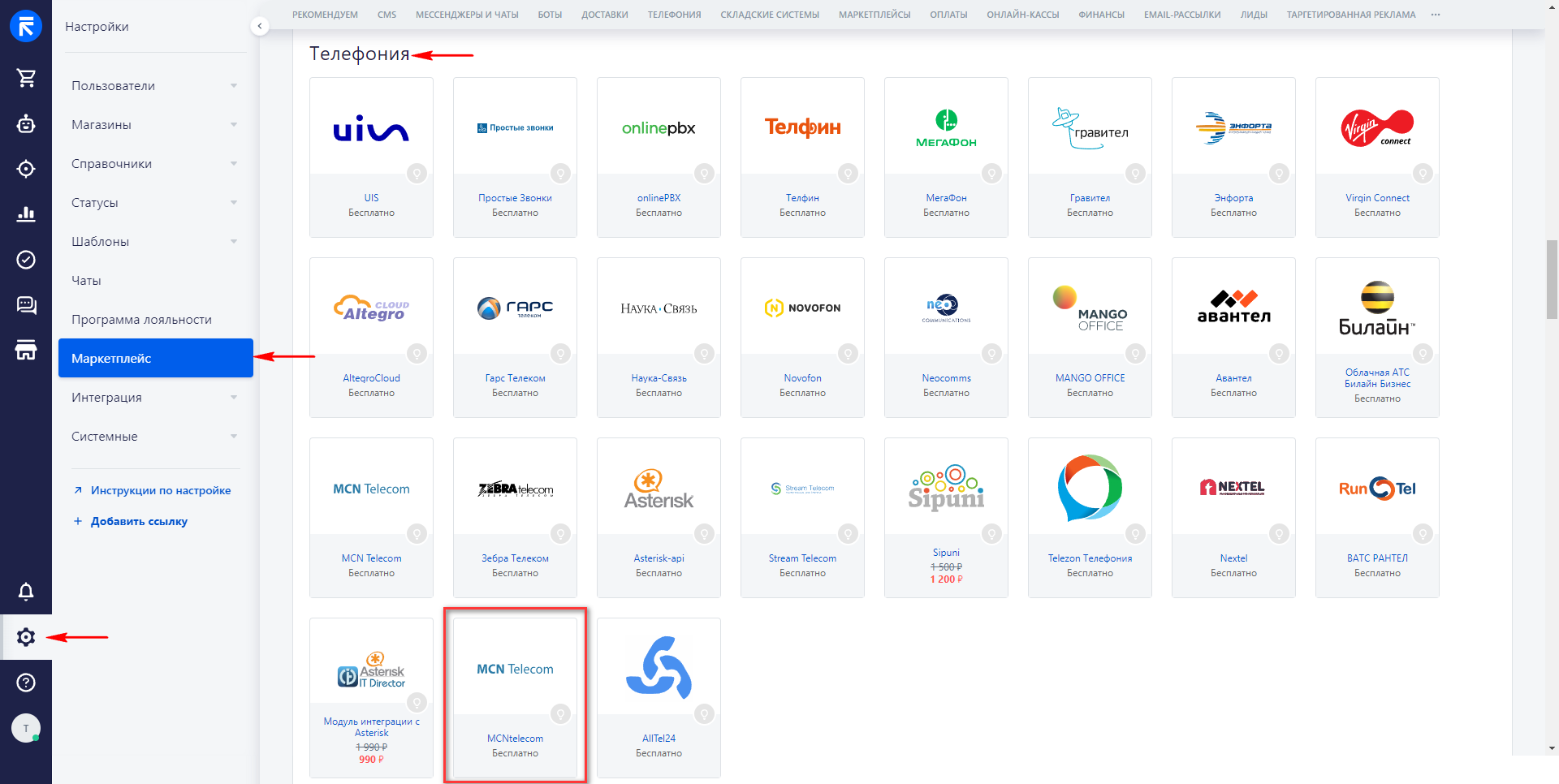Expand the Интеграция menu section
Viewport: 1559px width, 784px height.
pos(155,397)
